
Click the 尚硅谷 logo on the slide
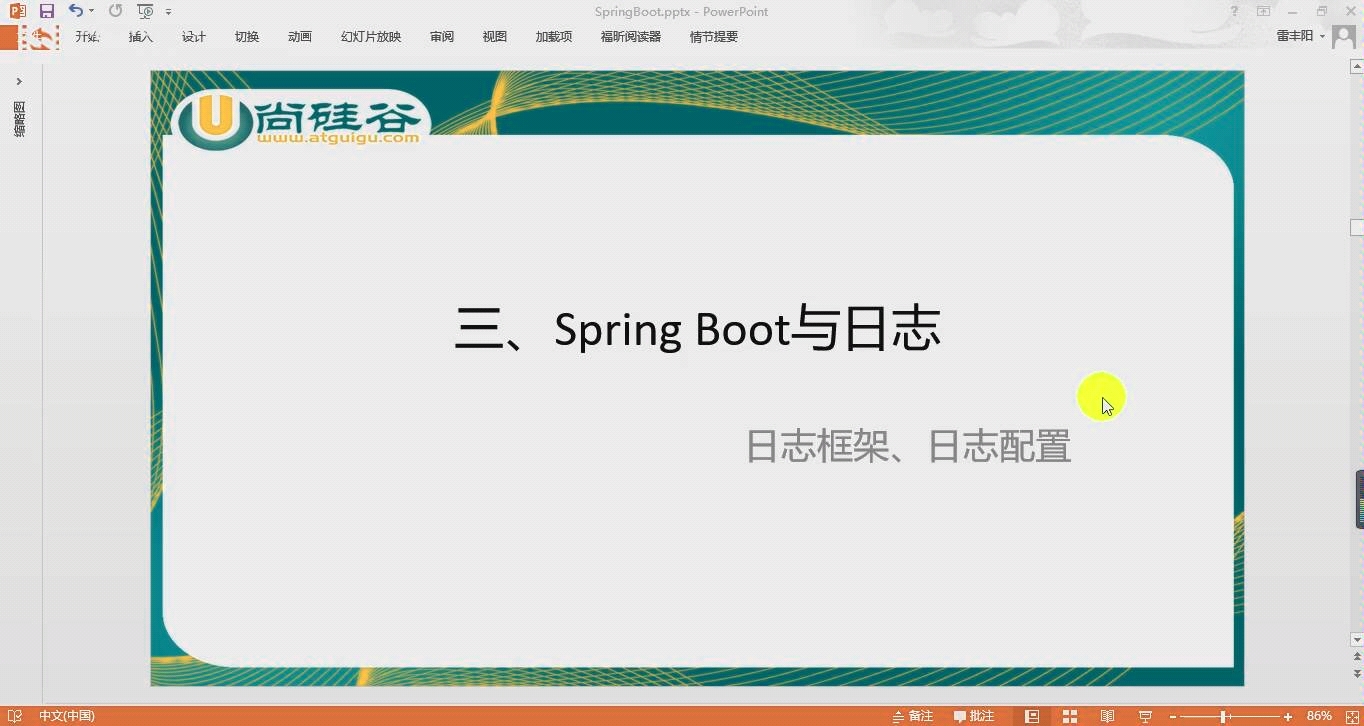[300, 122]
